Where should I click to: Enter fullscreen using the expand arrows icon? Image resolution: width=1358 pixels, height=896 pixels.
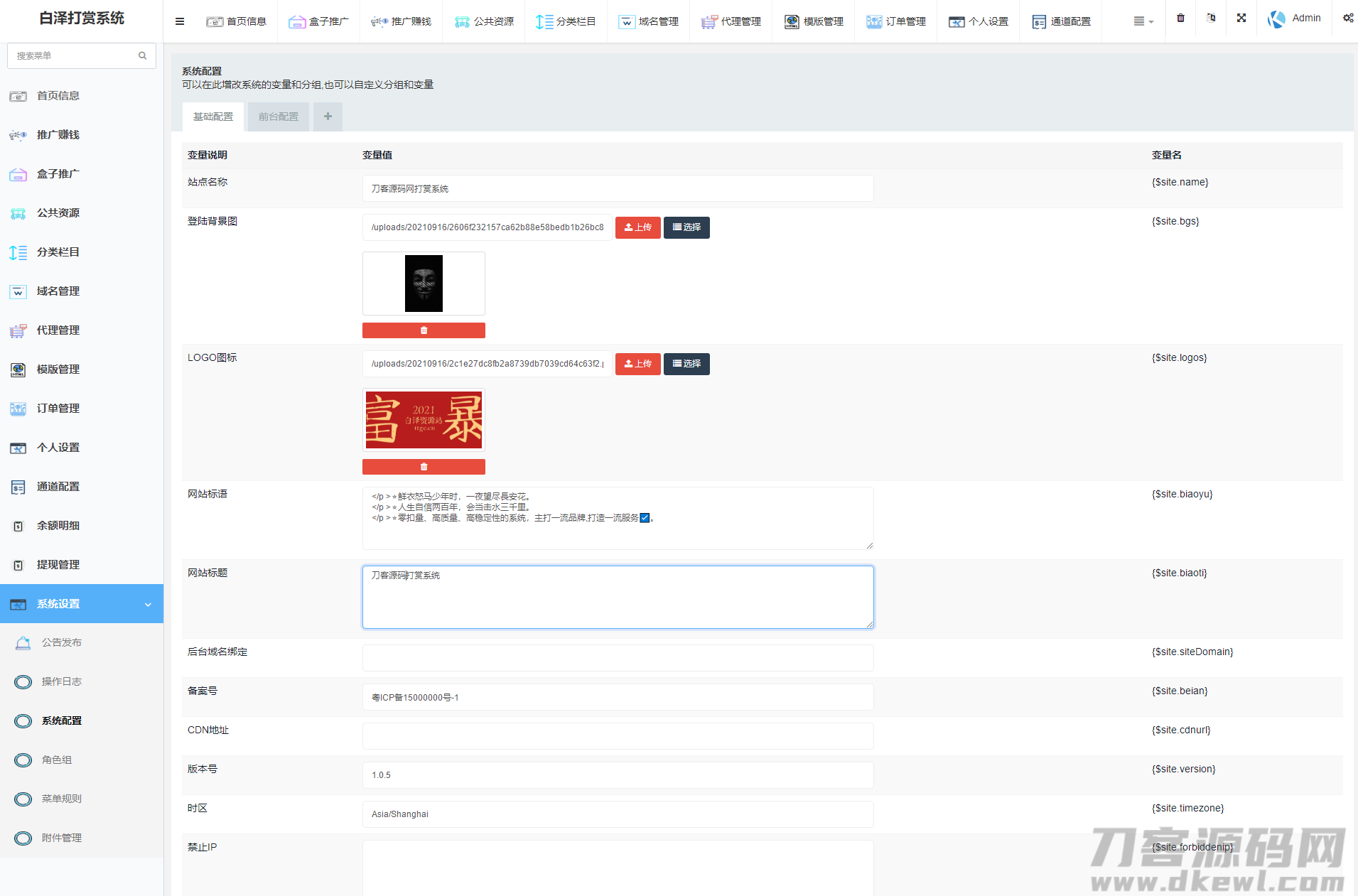(x=1241, y=18)
